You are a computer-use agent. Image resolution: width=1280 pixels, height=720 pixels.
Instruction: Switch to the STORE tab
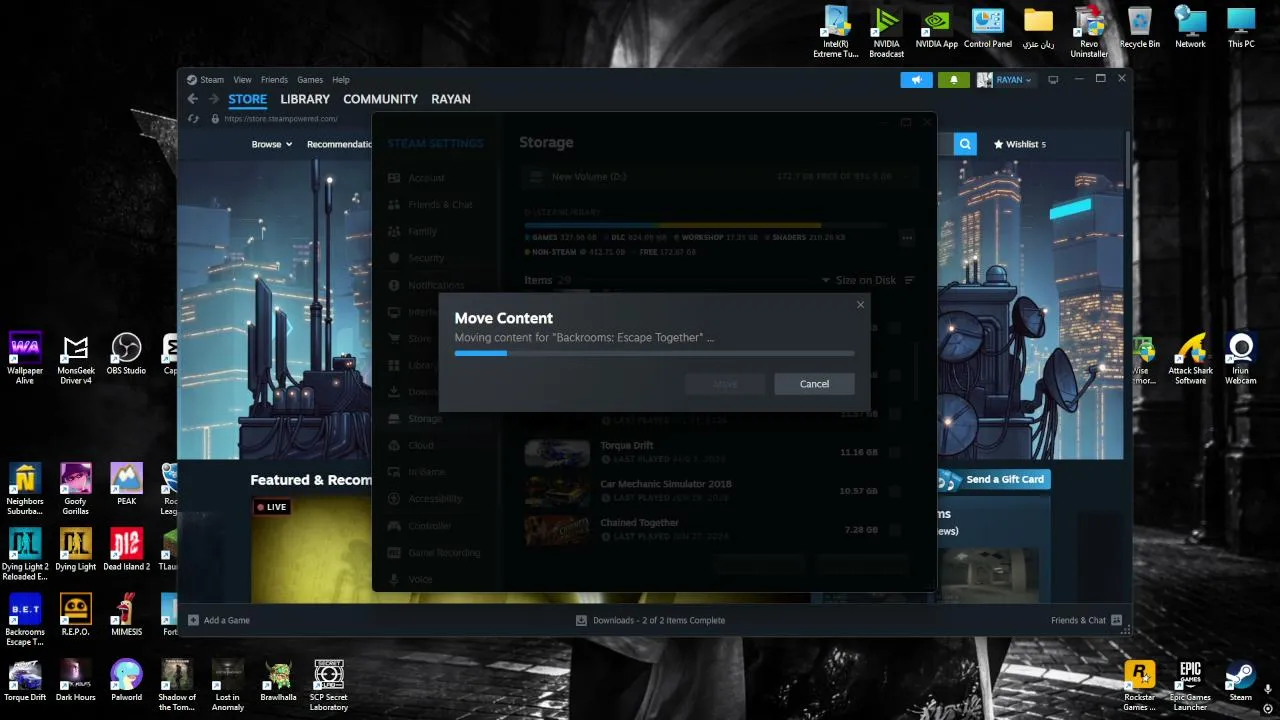247,99
